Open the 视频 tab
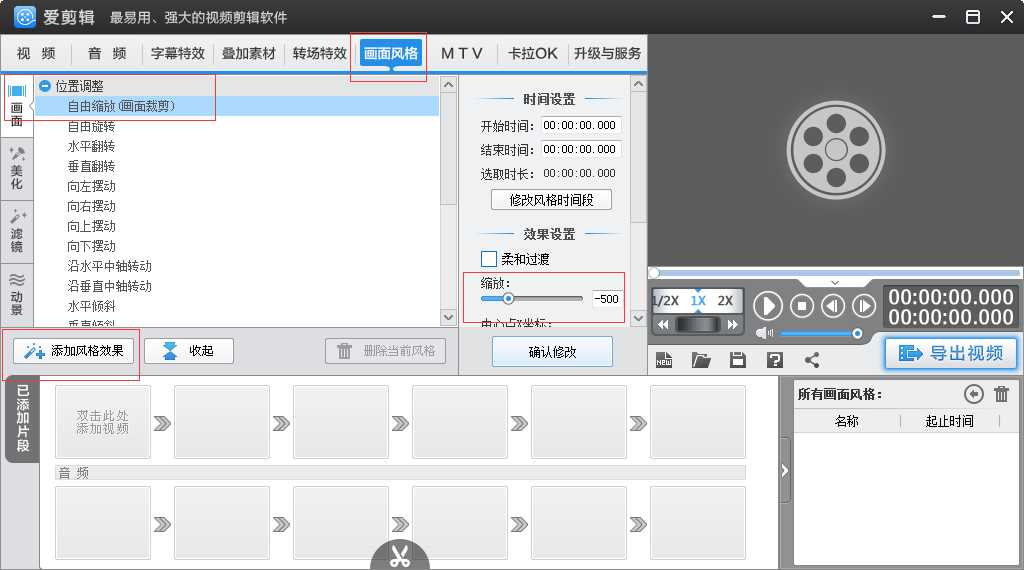This screenshot has width=1024, height=570. click(36, 53)
